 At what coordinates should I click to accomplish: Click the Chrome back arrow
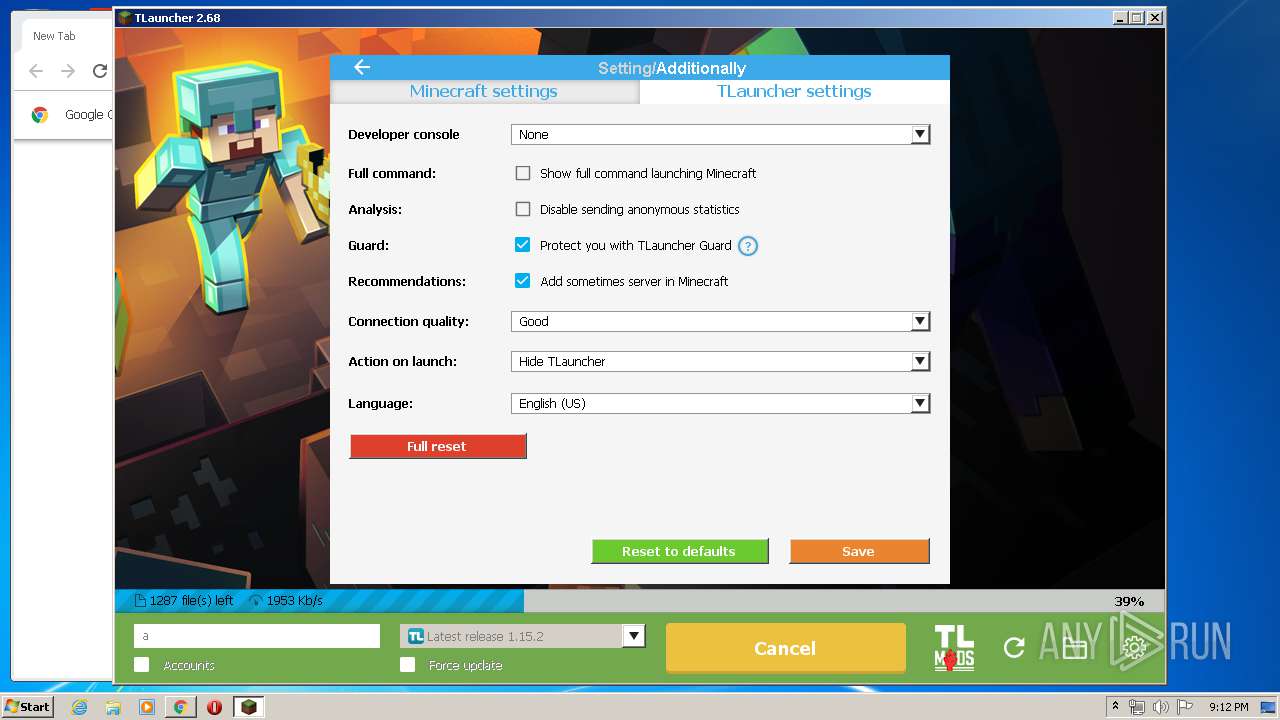pos(36,71)
